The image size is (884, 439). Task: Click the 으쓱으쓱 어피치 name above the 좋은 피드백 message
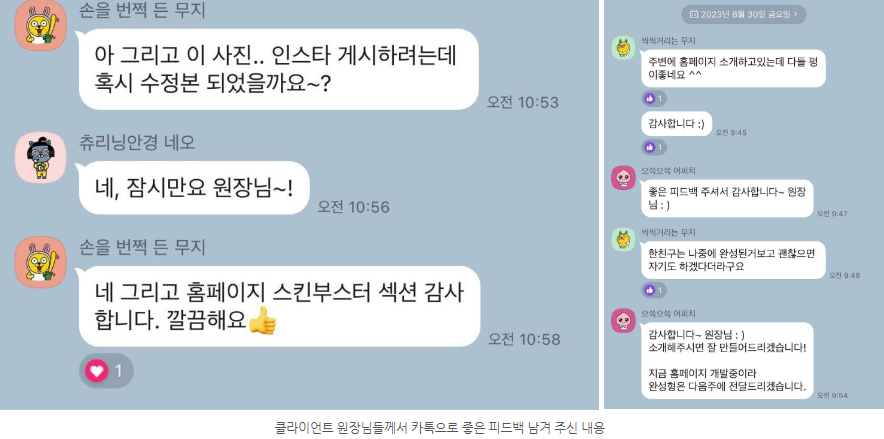point(669,171)
